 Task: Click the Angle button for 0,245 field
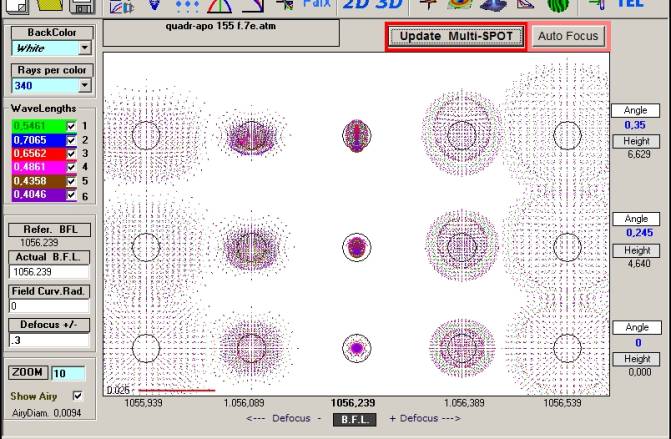(636, 219)
